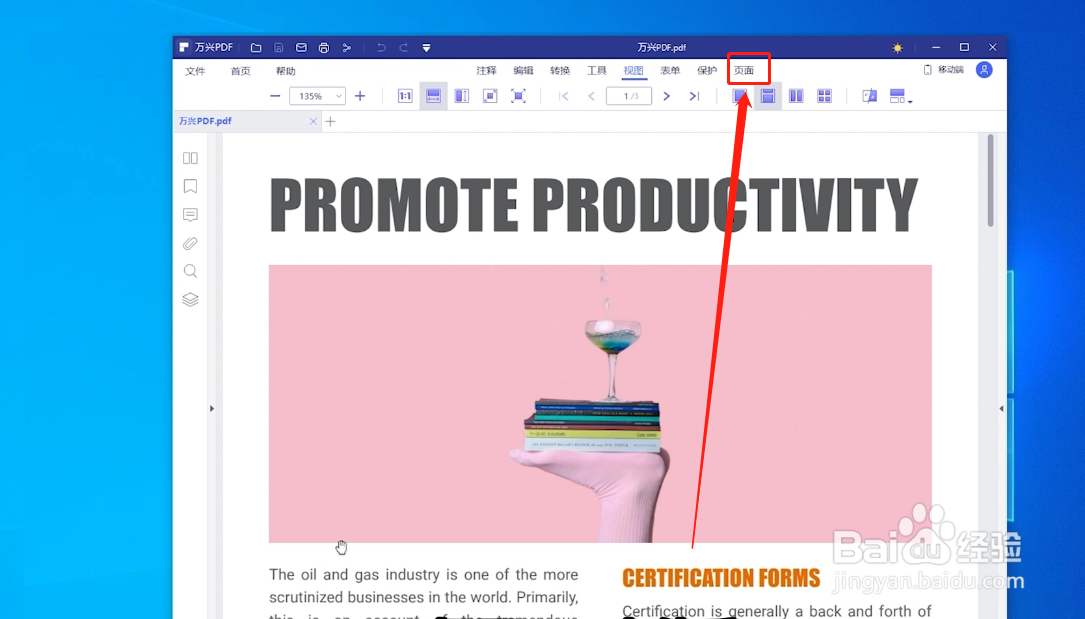This screenshot has height=619, width=1085.
Task: Click the open folder icon in title bar
Action: pos(256,48)
